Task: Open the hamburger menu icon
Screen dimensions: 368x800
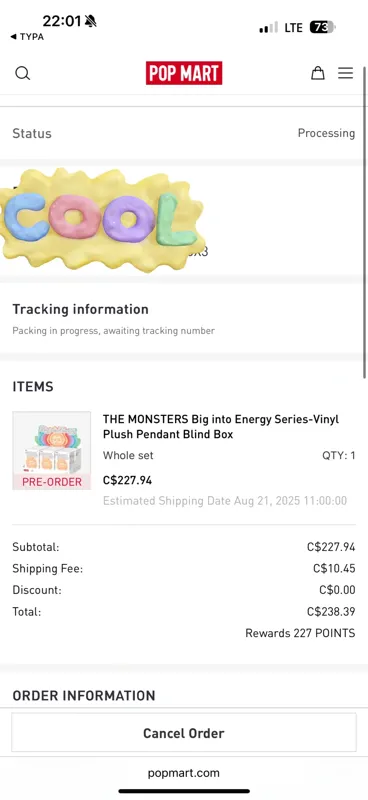Action: click(346, 73)
